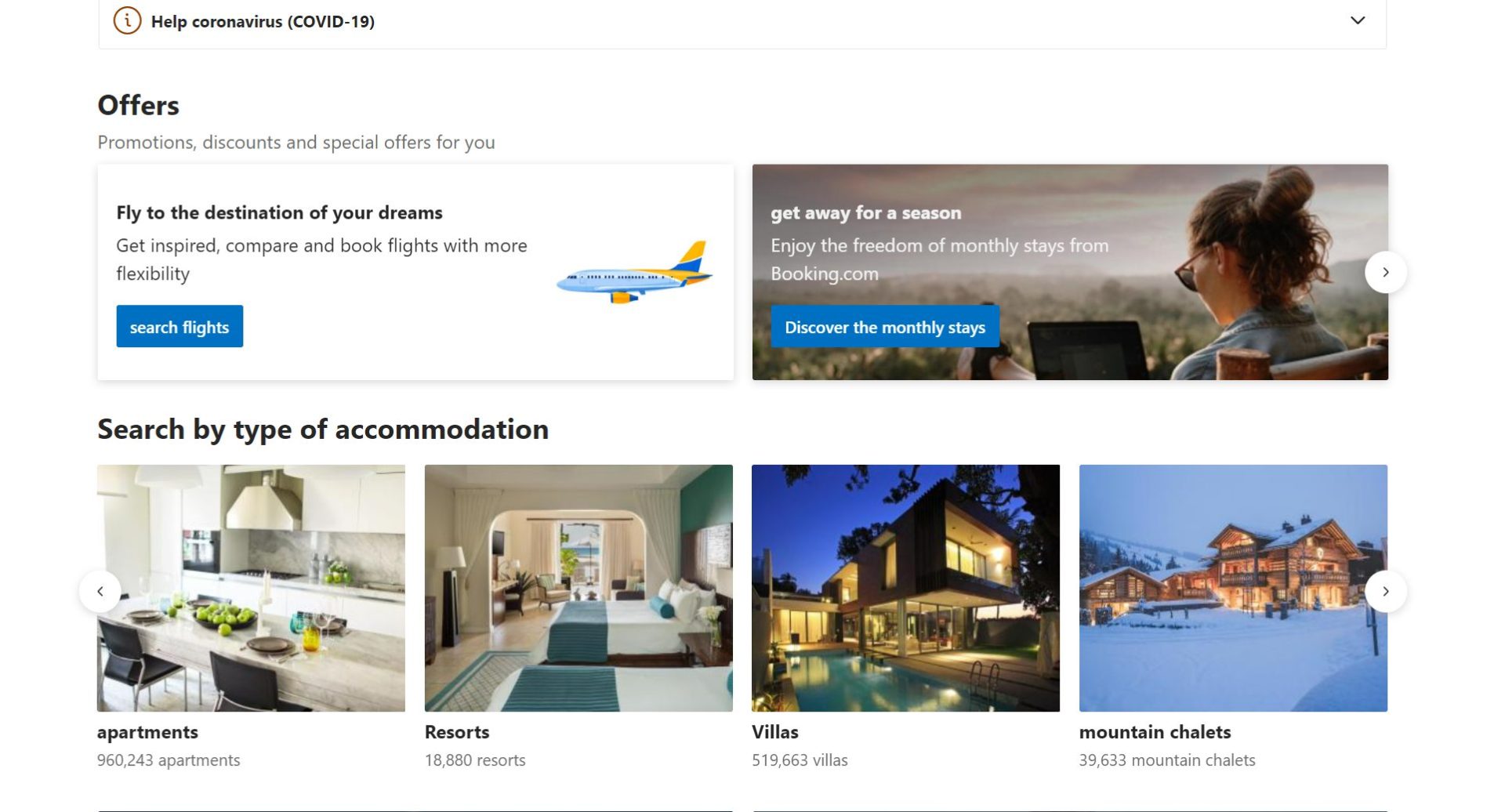This screenshot has height=812, width=1505.
Task: Open the mountain chalets snow photo
Action: tap(1233, 588)
